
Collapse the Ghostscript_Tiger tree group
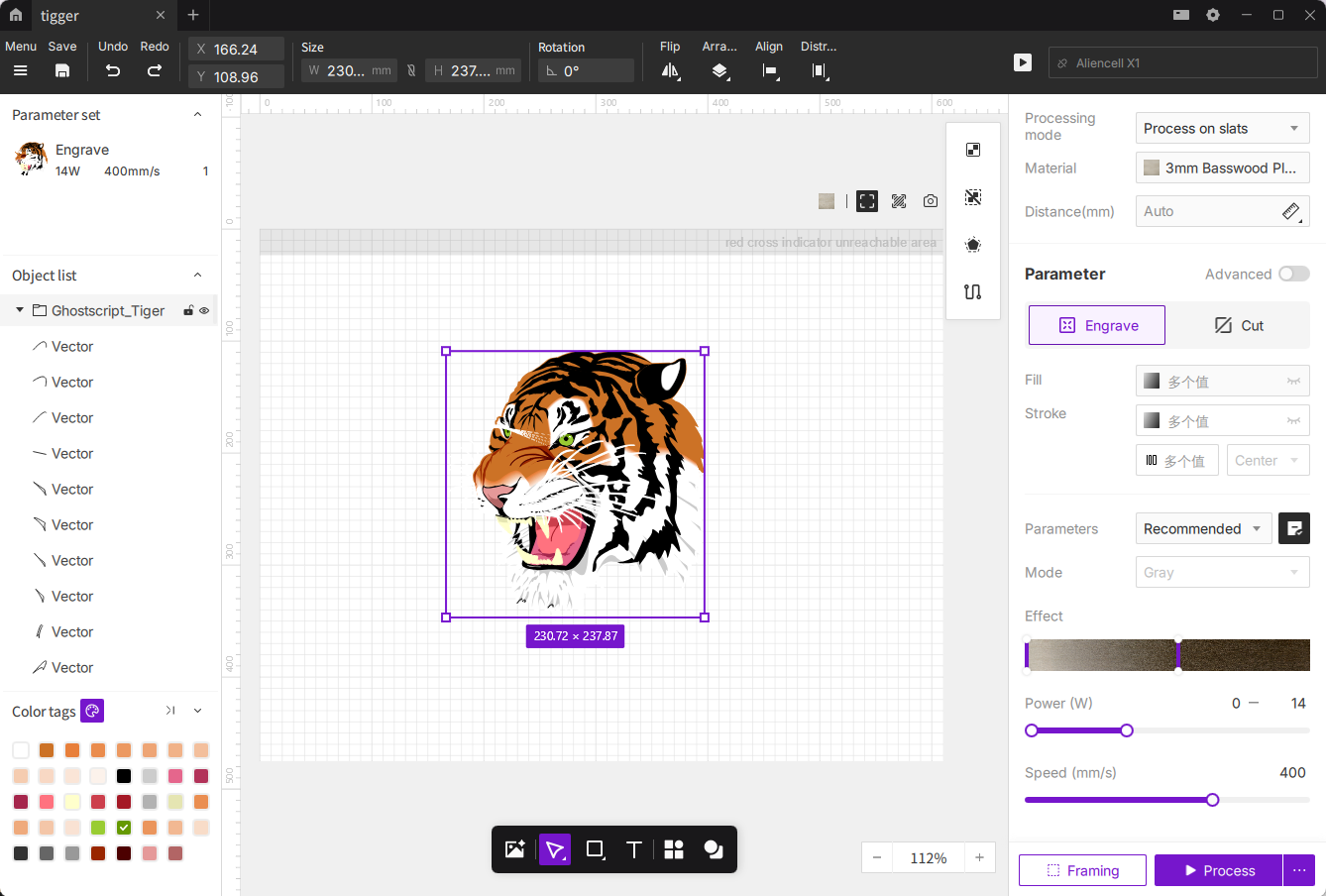19,310
